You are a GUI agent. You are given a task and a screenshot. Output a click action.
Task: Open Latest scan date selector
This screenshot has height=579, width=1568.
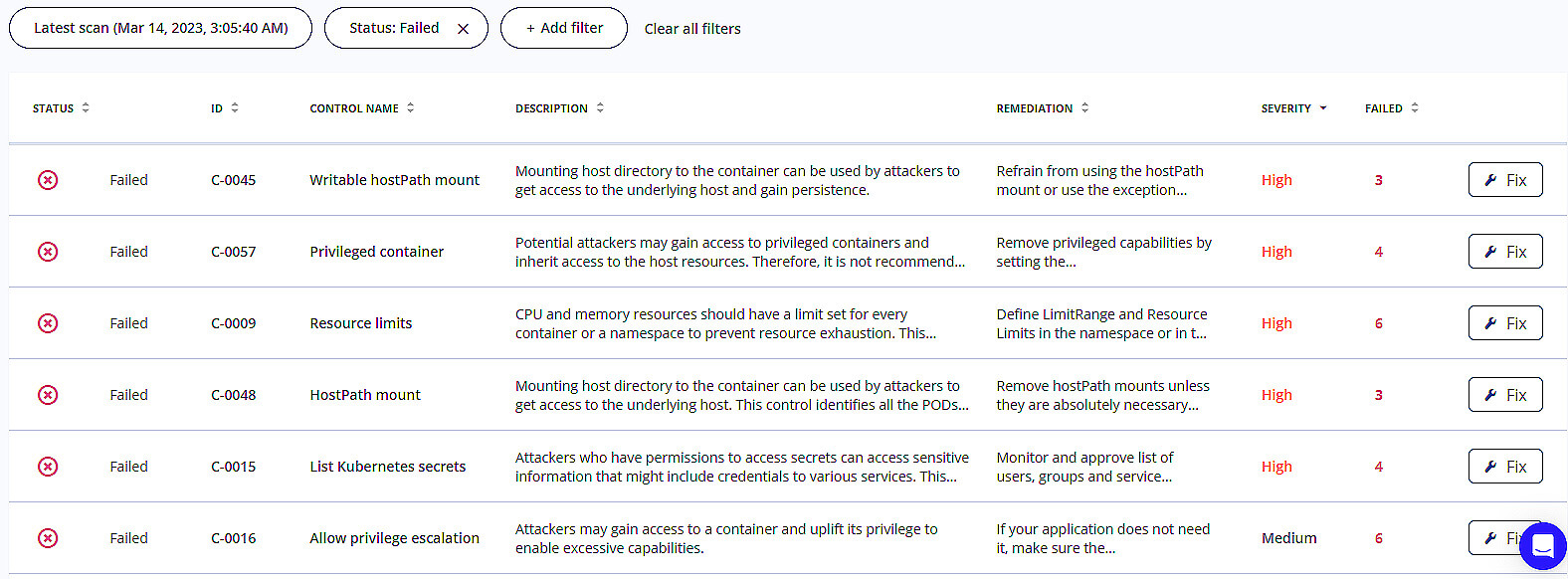[x=160, y=28]
